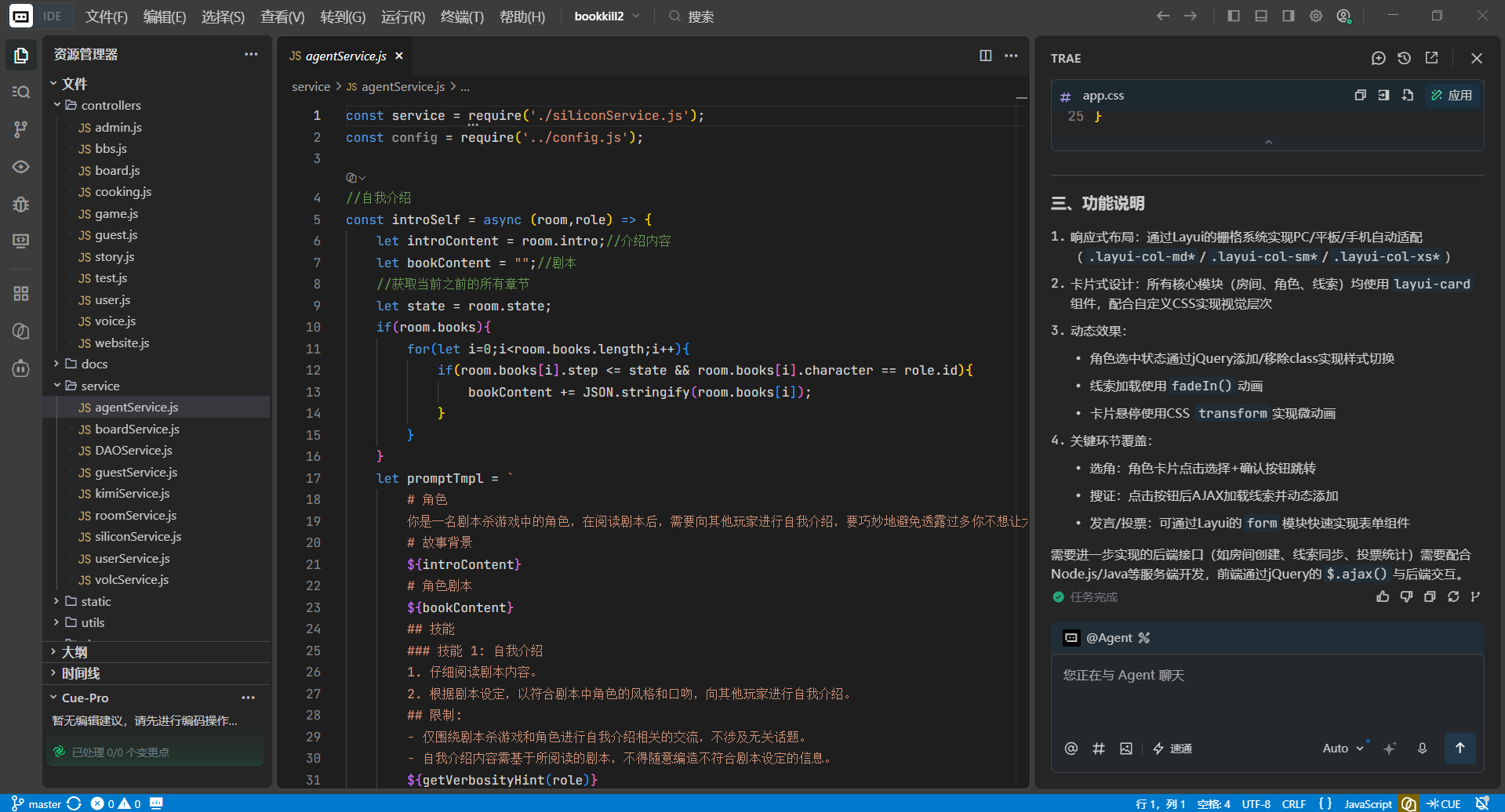Attach an image to the chat
This screenshot has width=1505, height=812.
[x=1126, y=749]
